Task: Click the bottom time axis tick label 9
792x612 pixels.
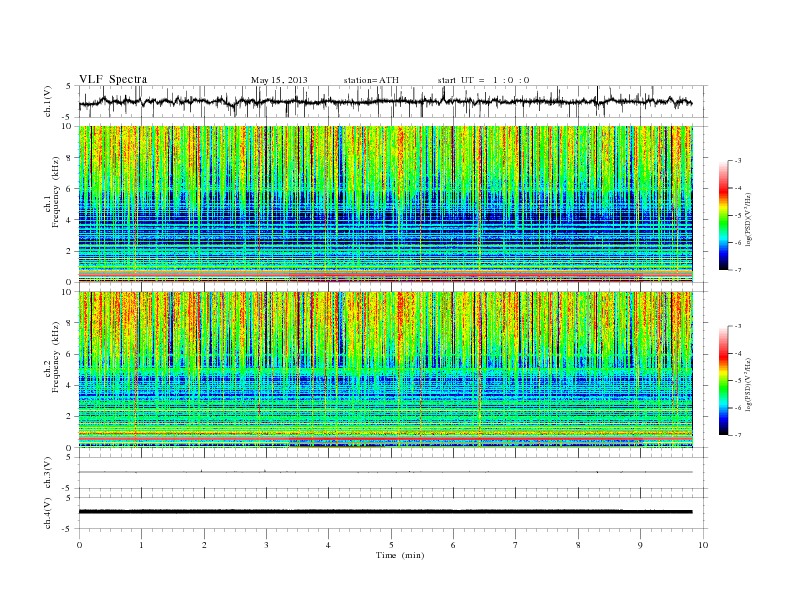Action: coord(640,545)
